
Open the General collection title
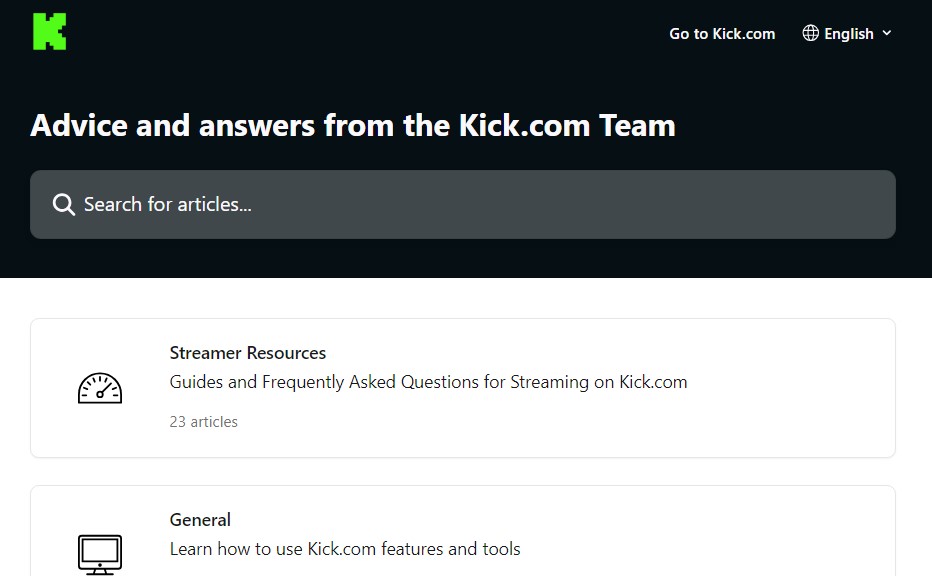pos(200,520)
